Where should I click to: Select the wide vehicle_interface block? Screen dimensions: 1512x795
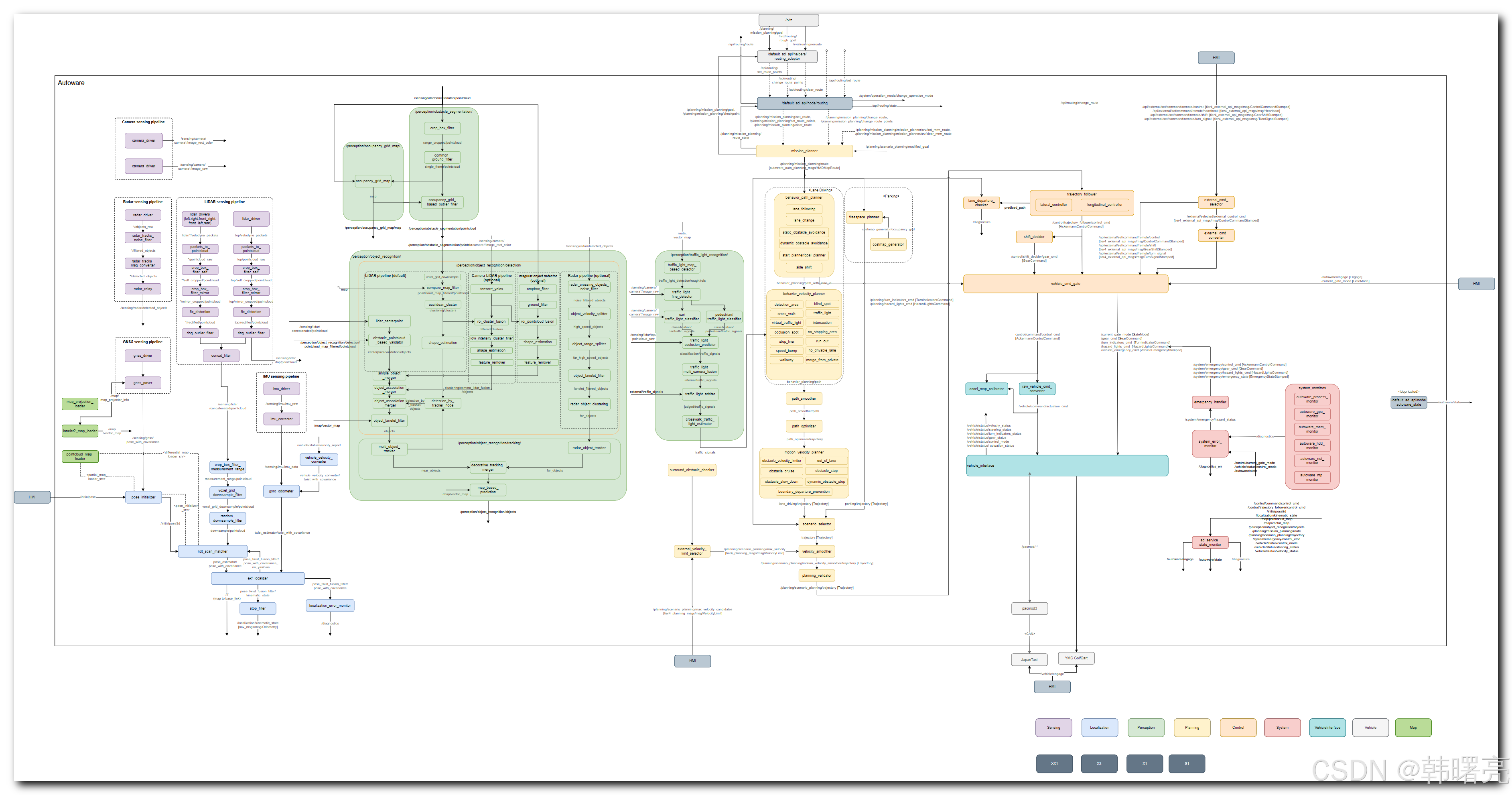coord(1066,465)
